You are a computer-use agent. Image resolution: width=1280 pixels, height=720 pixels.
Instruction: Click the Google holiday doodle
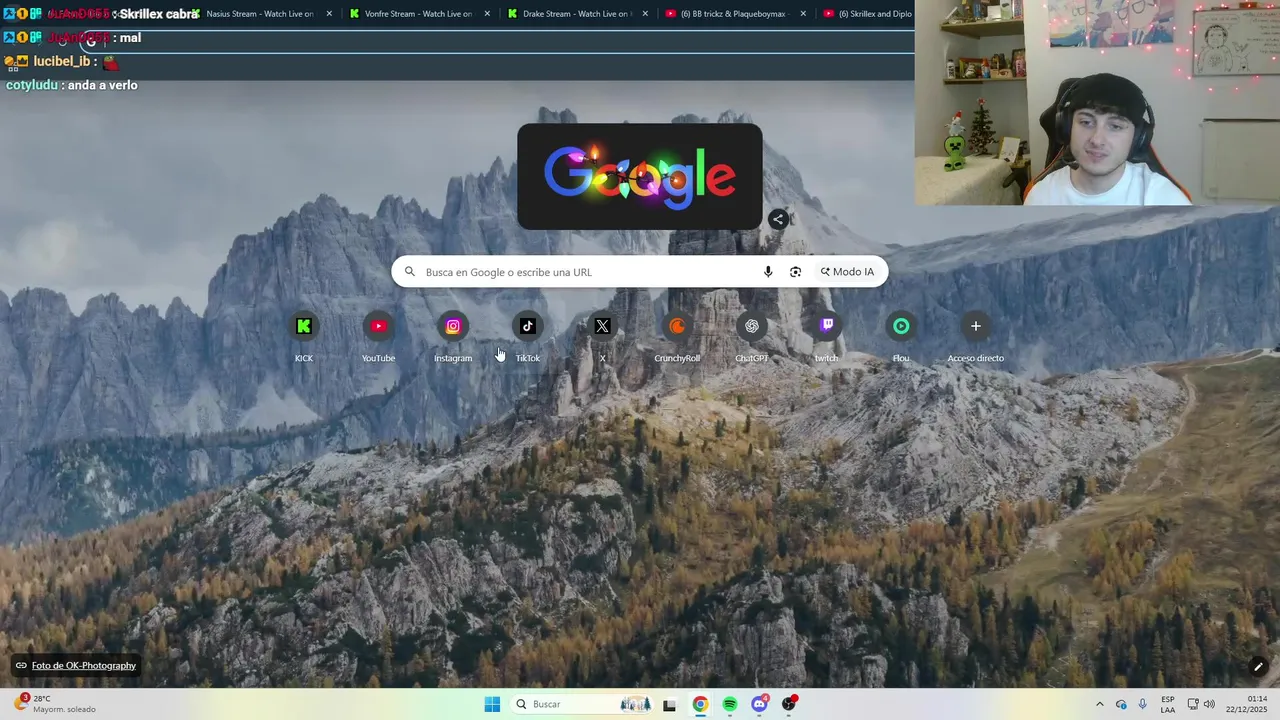click(640, 177)
